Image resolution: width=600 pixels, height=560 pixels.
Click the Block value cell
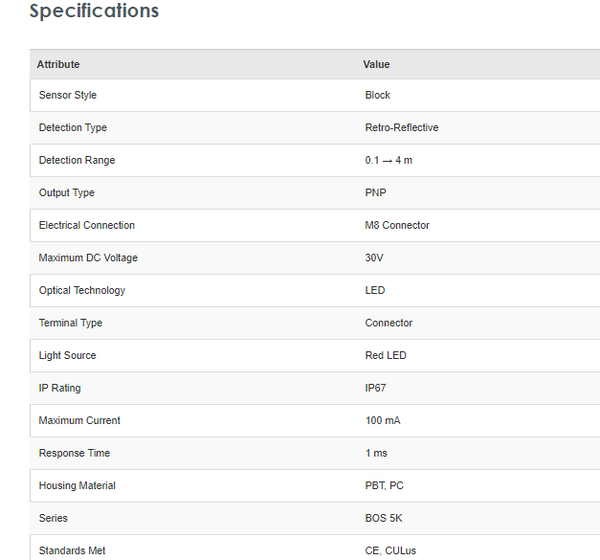378,95
